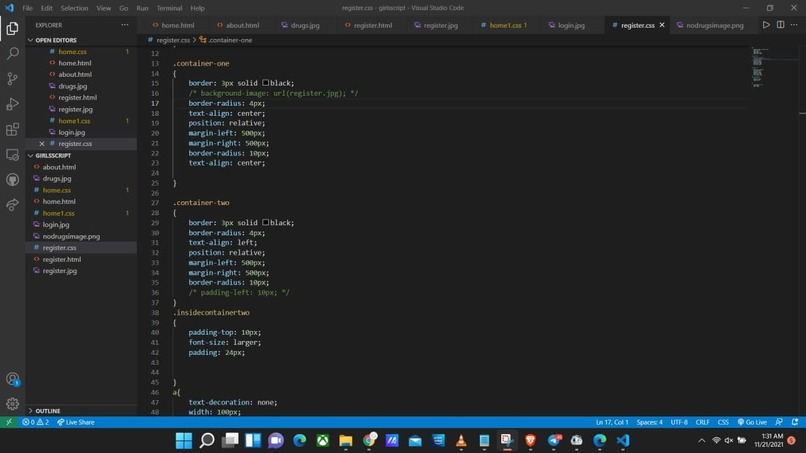Screen dimensions: 806x453
Task: Open the Search view in activity bar
Action: [x=12, y=53]
